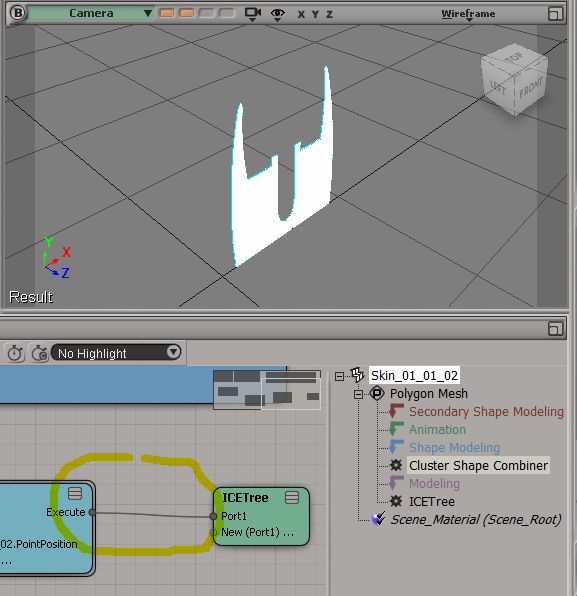
Task: Click the ICETree node title
Action: pyautogui.click(x=245, y=498)
